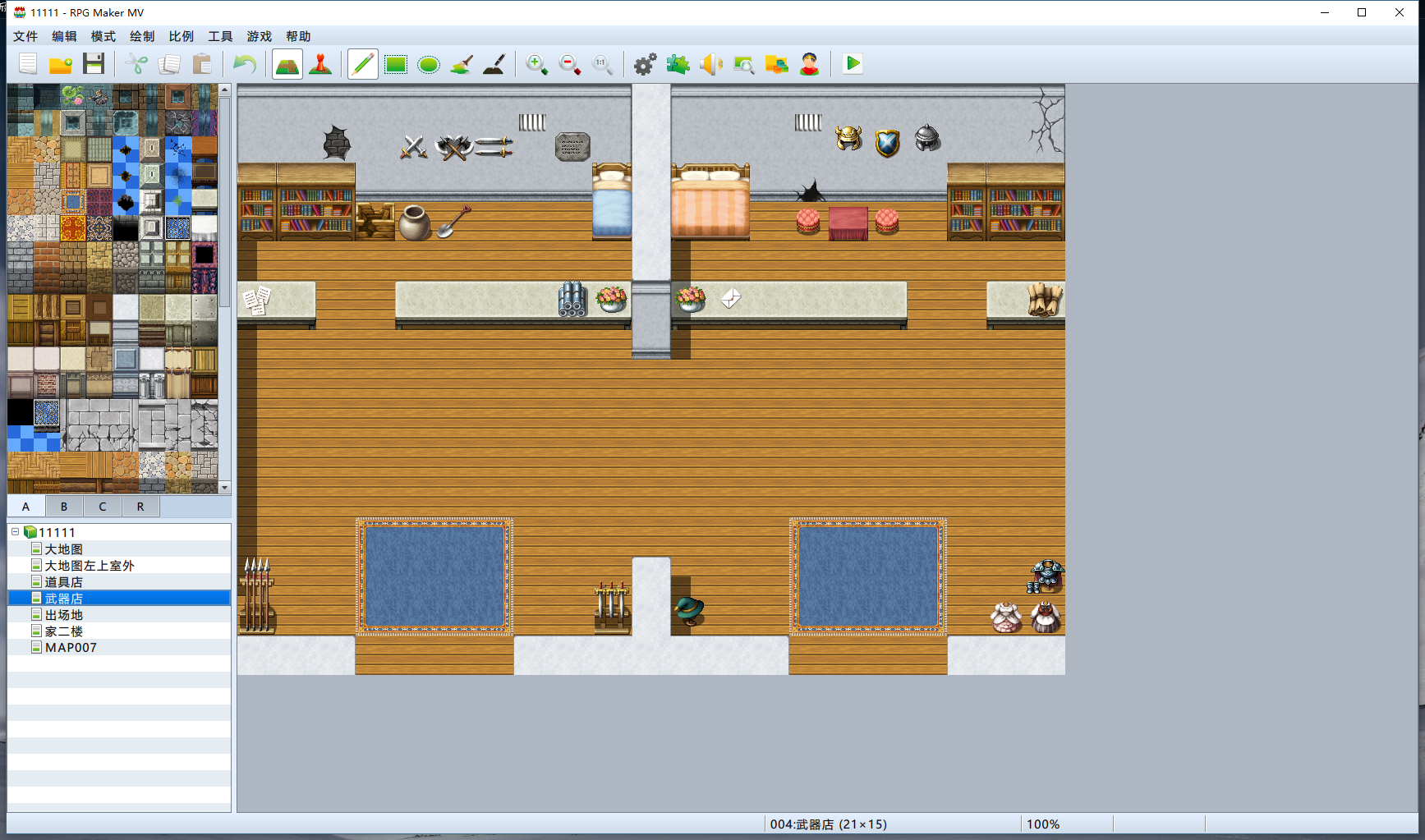Zoom out of the map
1425x840 pixels.
pyautogui.click(x=570, y=64)
